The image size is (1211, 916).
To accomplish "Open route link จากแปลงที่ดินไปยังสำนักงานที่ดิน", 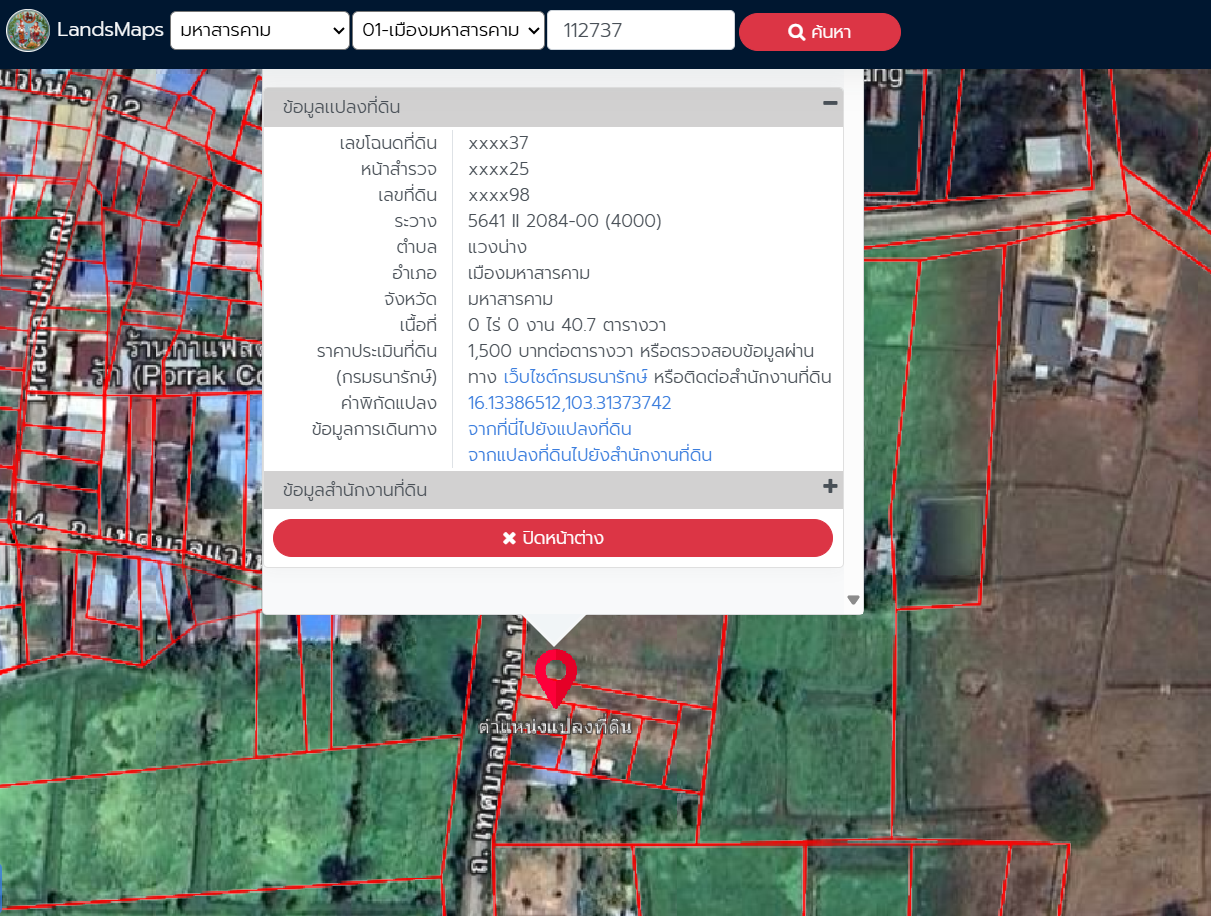I will (589, 455).
